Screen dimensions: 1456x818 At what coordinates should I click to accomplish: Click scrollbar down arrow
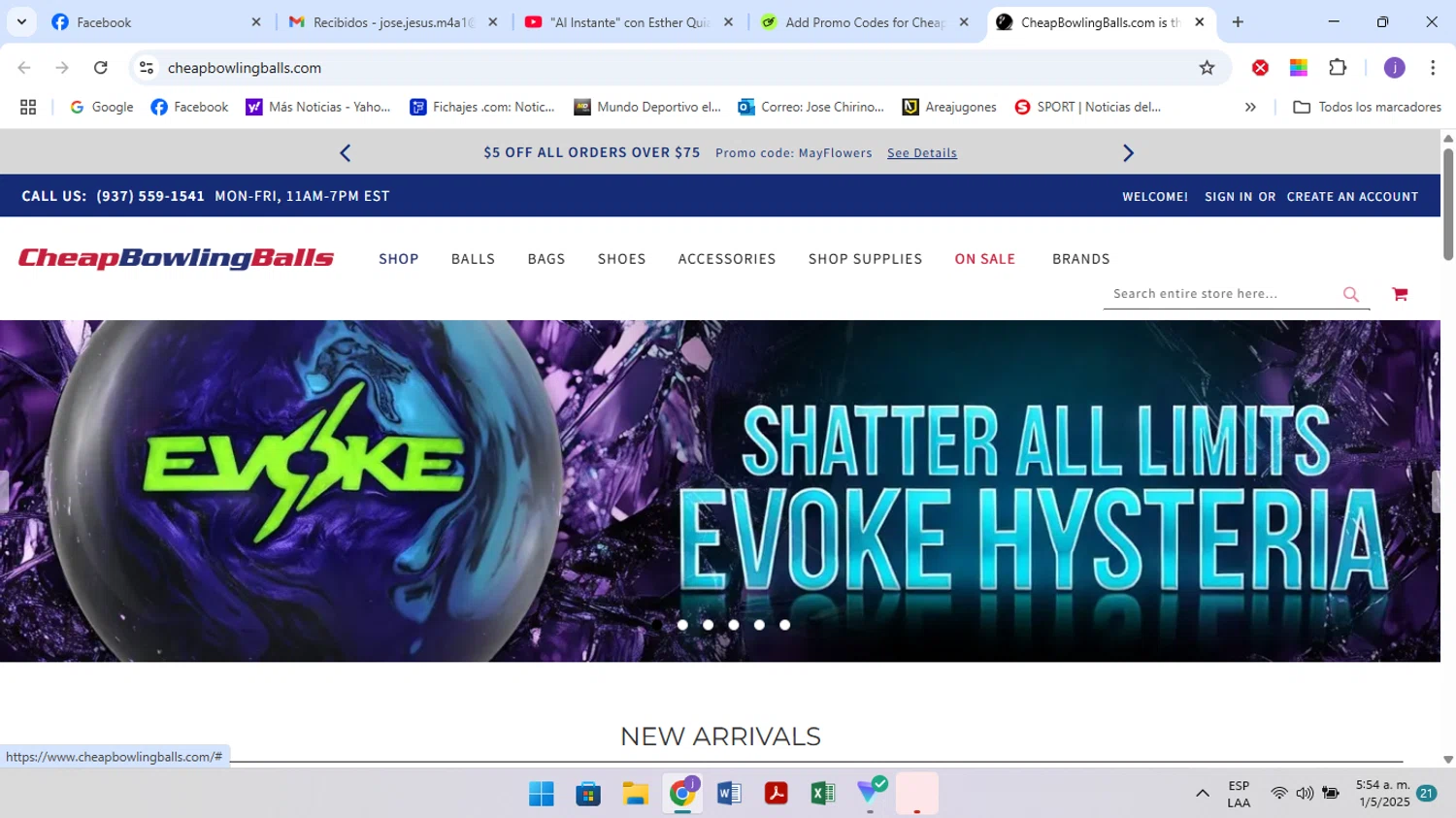click(x=1447, y=760)
